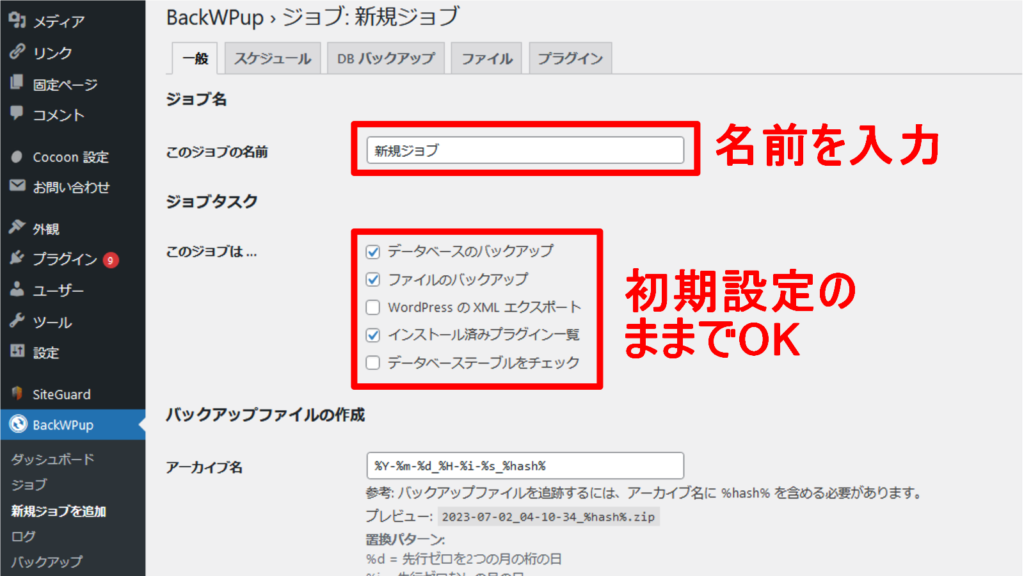Open the ジョブ submenu link
The image size is (1024, 576).
(29, 485)
